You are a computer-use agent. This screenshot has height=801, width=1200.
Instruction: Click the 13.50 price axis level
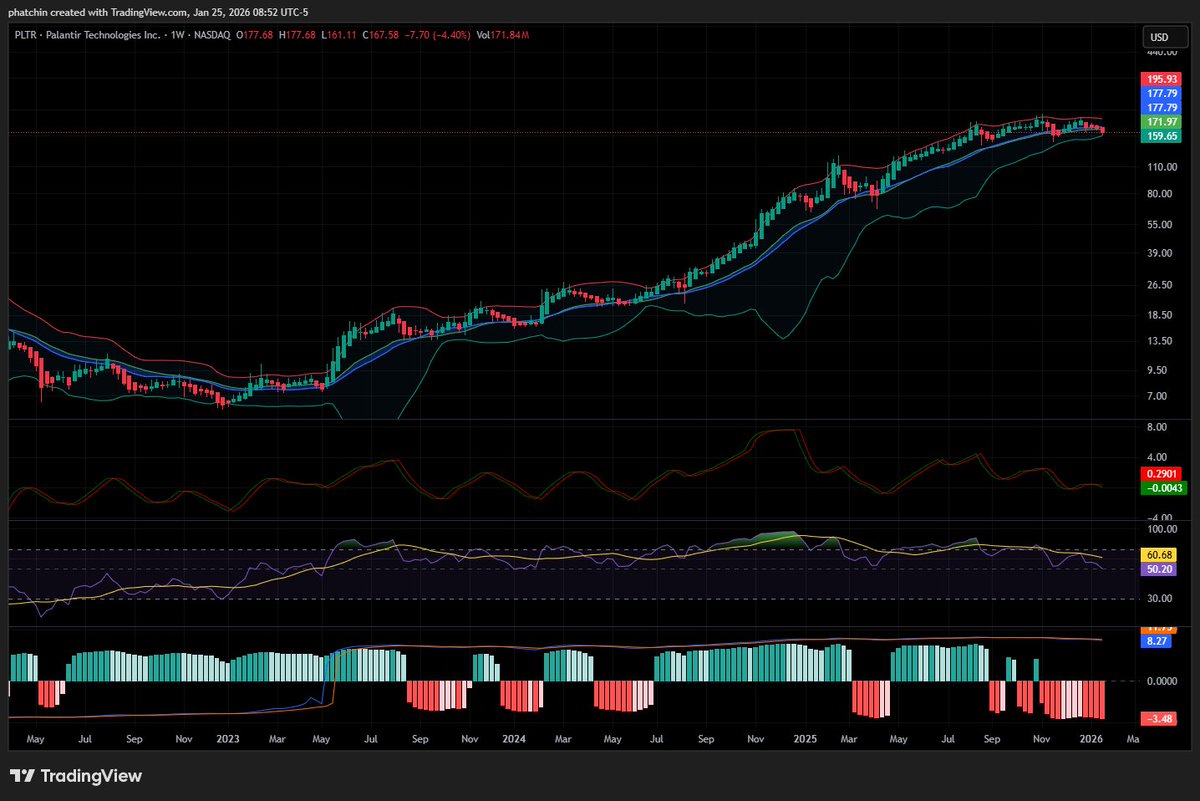pos(1160,341)
